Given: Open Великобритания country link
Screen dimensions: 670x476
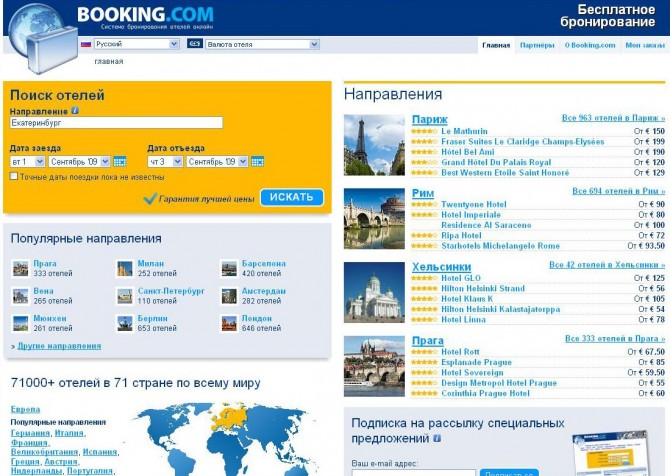Looking at the screenshot, I should tap(44, 452).
